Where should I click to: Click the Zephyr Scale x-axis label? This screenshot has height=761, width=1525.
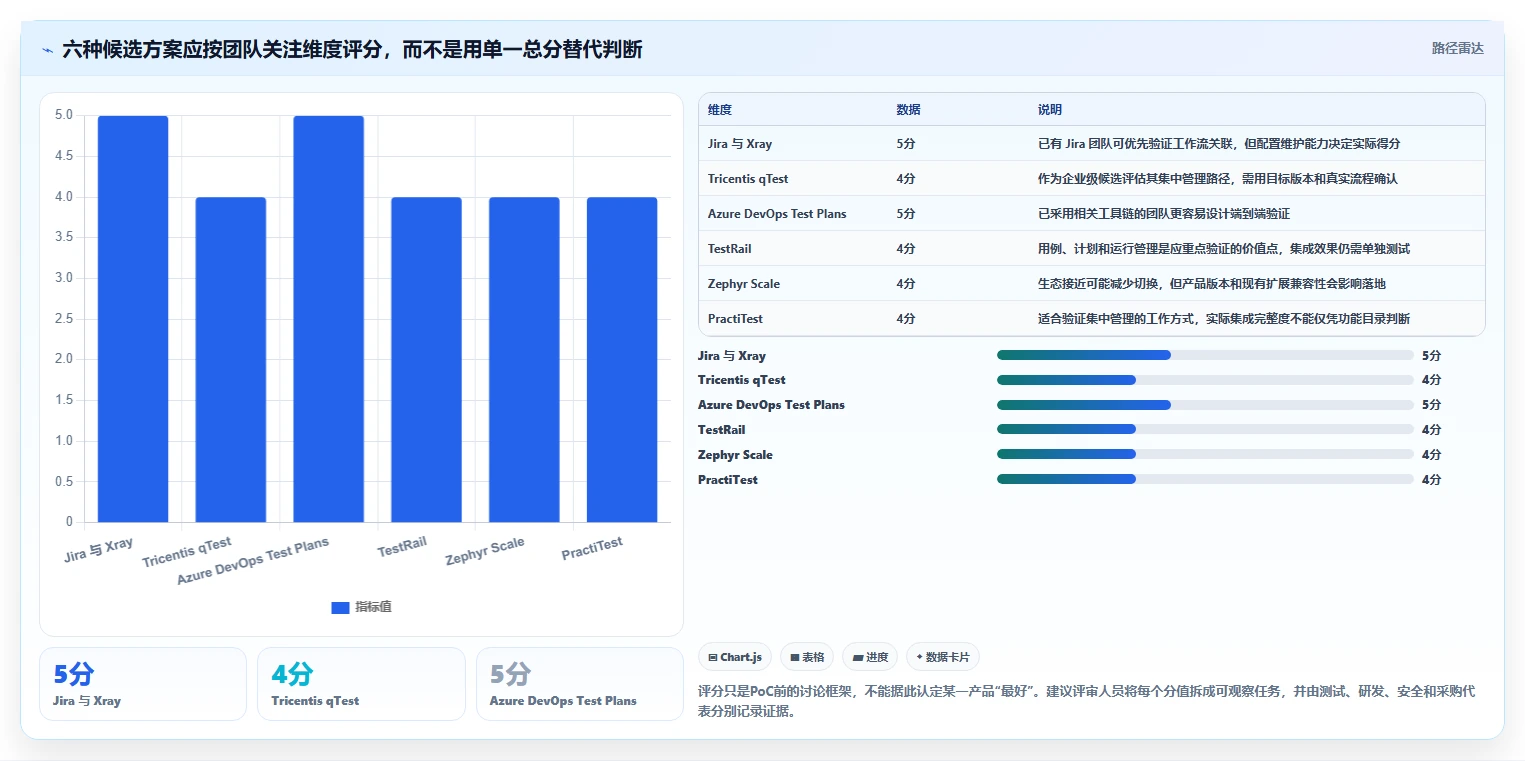pos(485,551)
